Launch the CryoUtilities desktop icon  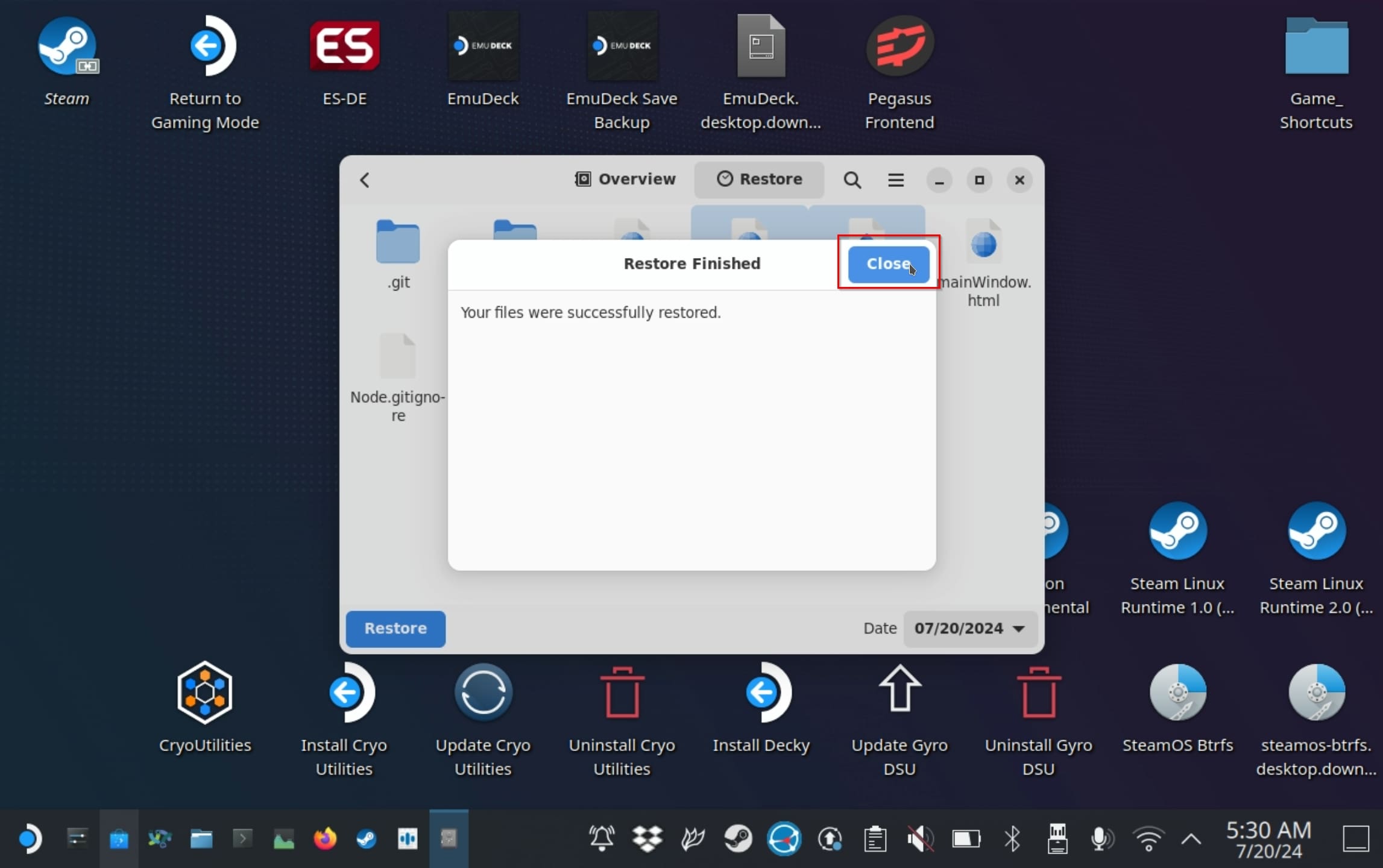click(205, 708)
